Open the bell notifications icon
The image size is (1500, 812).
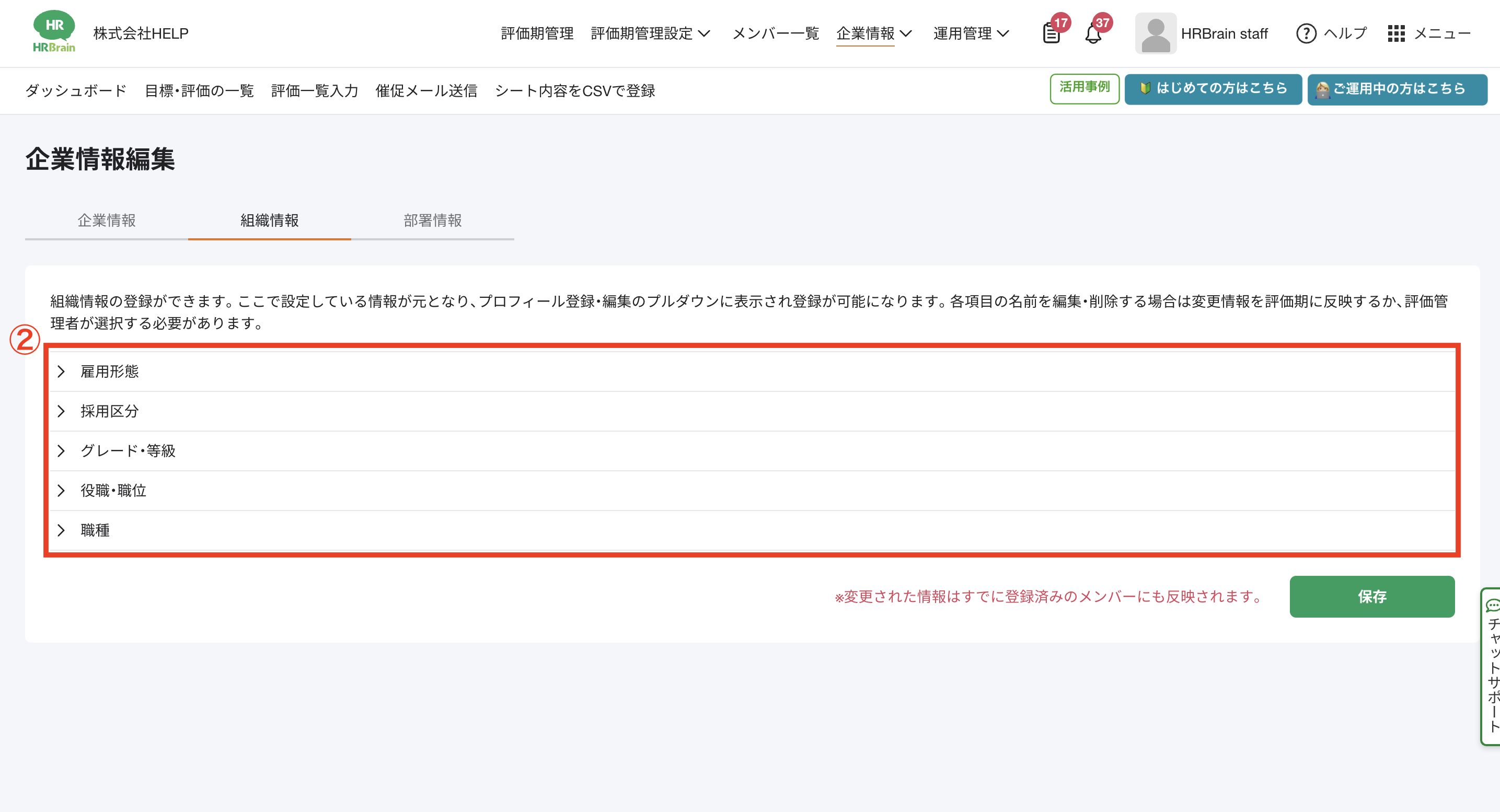(1093, 34)
